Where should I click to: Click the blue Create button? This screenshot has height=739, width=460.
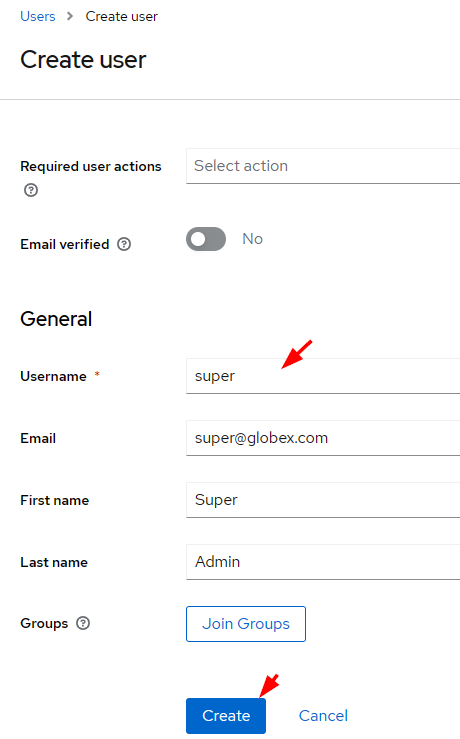[x=226, y=715]
